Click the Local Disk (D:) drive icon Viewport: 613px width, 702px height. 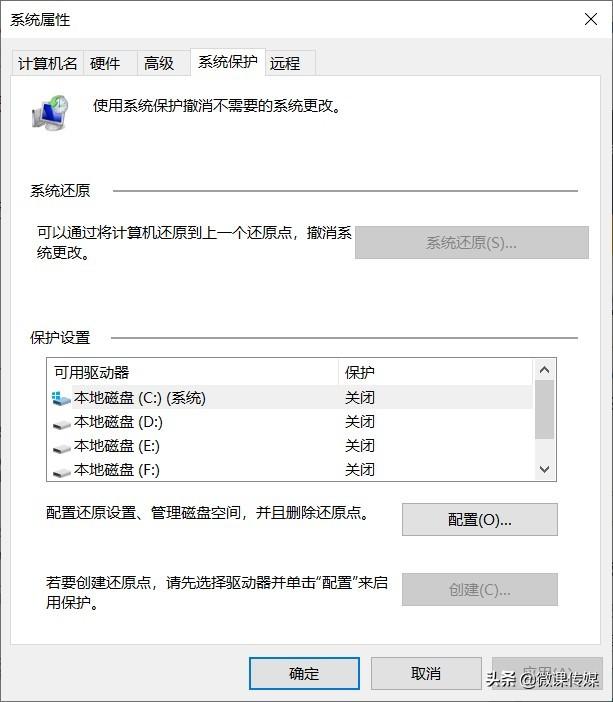coord(62,423)
